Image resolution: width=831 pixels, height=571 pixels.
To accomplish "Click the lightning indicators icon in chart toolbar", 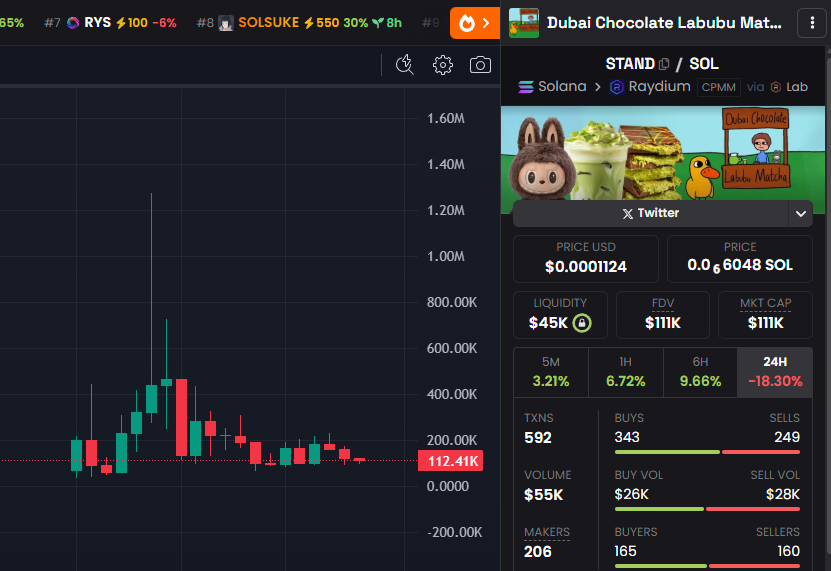I will pyautogui.click(x=405, y=65).
